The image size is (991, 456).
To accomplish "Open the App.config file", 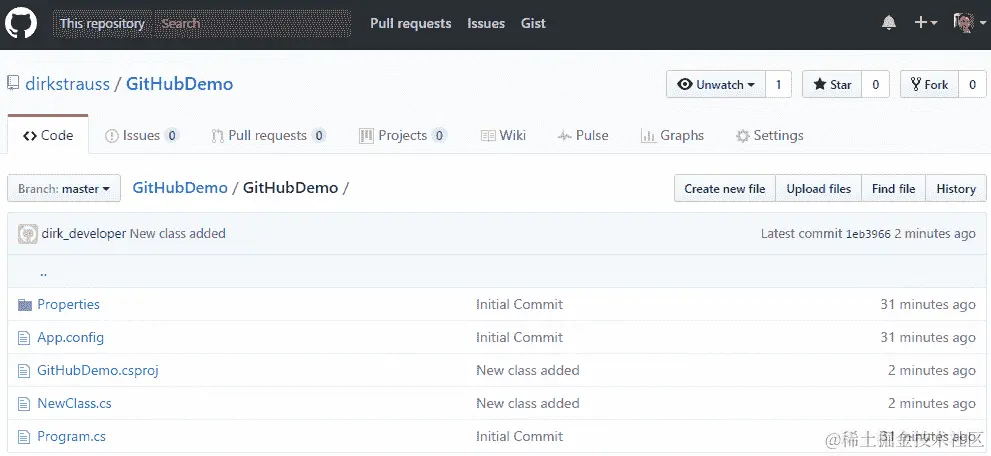I will [70, 337].
